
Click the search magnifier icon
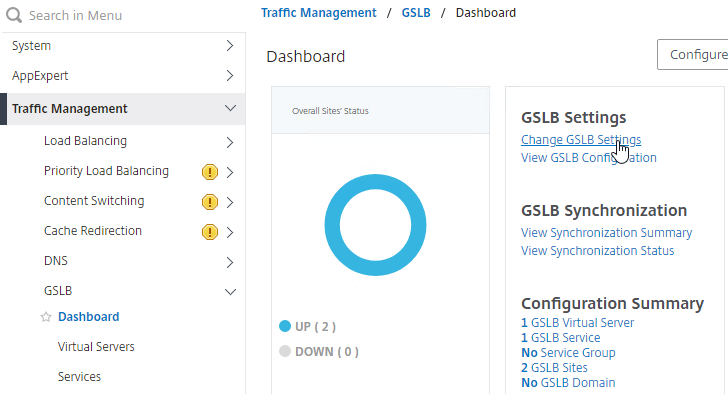click(14, 15)
